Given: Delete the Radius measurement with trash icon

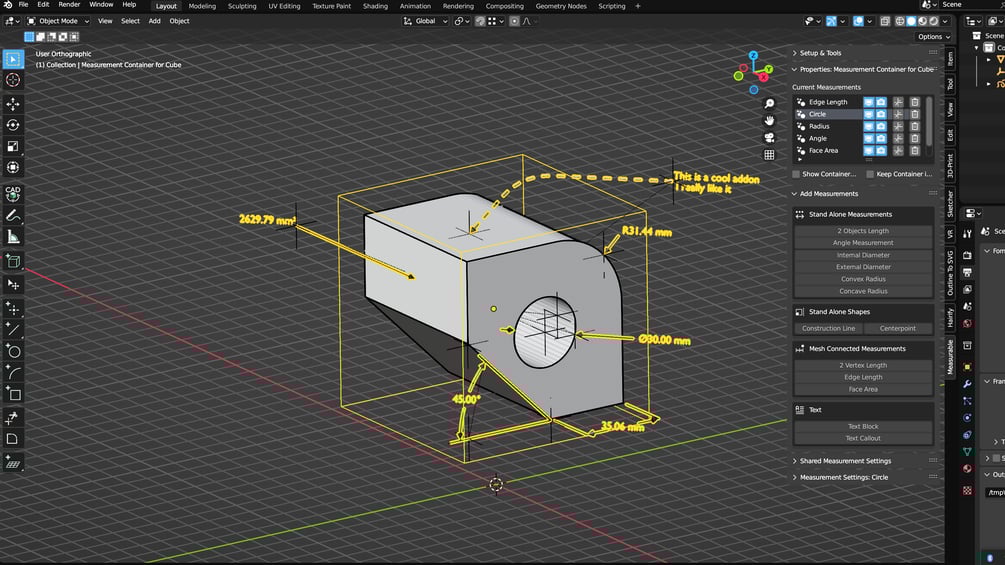Looking at the screenshot, I should (915, 126).
